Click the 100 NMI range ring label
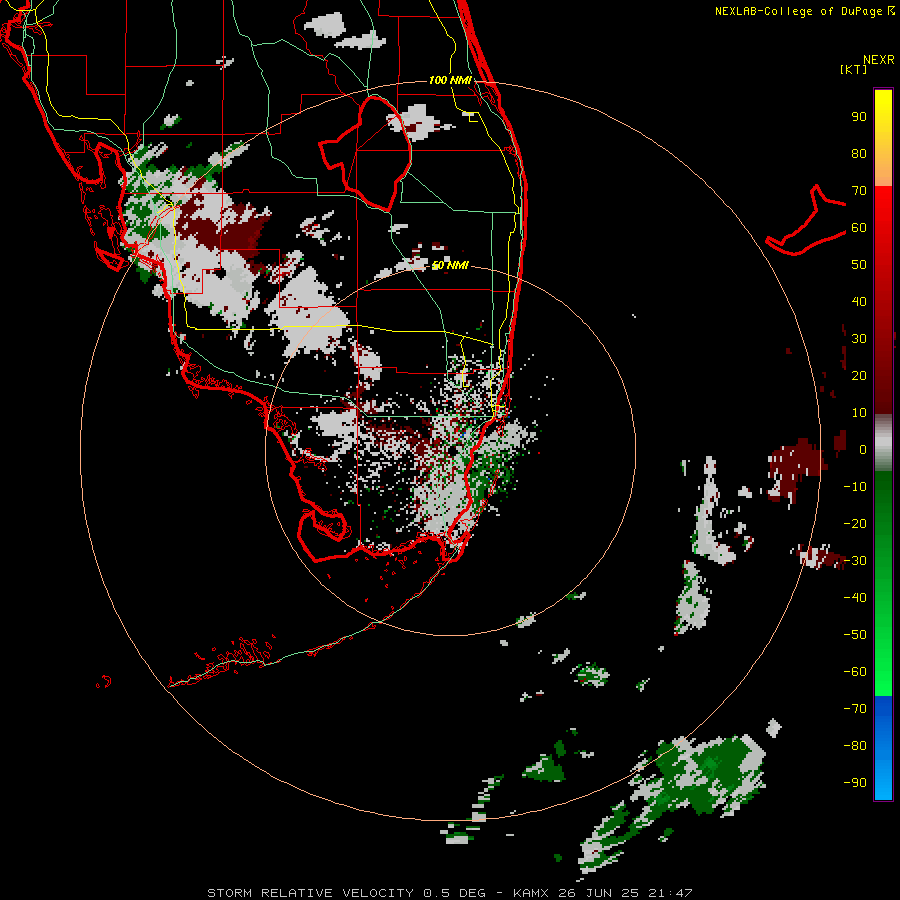This screenshot has height=900, width=900. tap(450, 80)
